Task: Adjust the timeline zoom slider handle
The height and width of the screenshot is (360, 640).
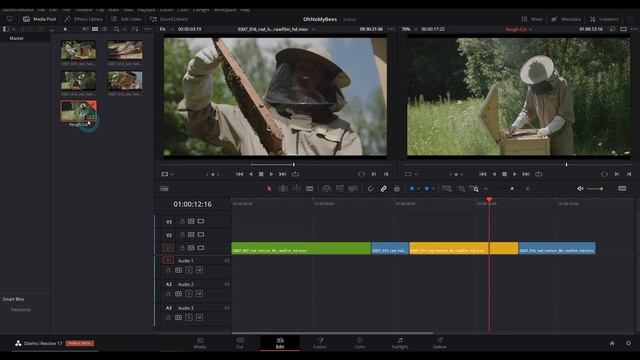Action: pyautogui.click(x=512, y=189)
